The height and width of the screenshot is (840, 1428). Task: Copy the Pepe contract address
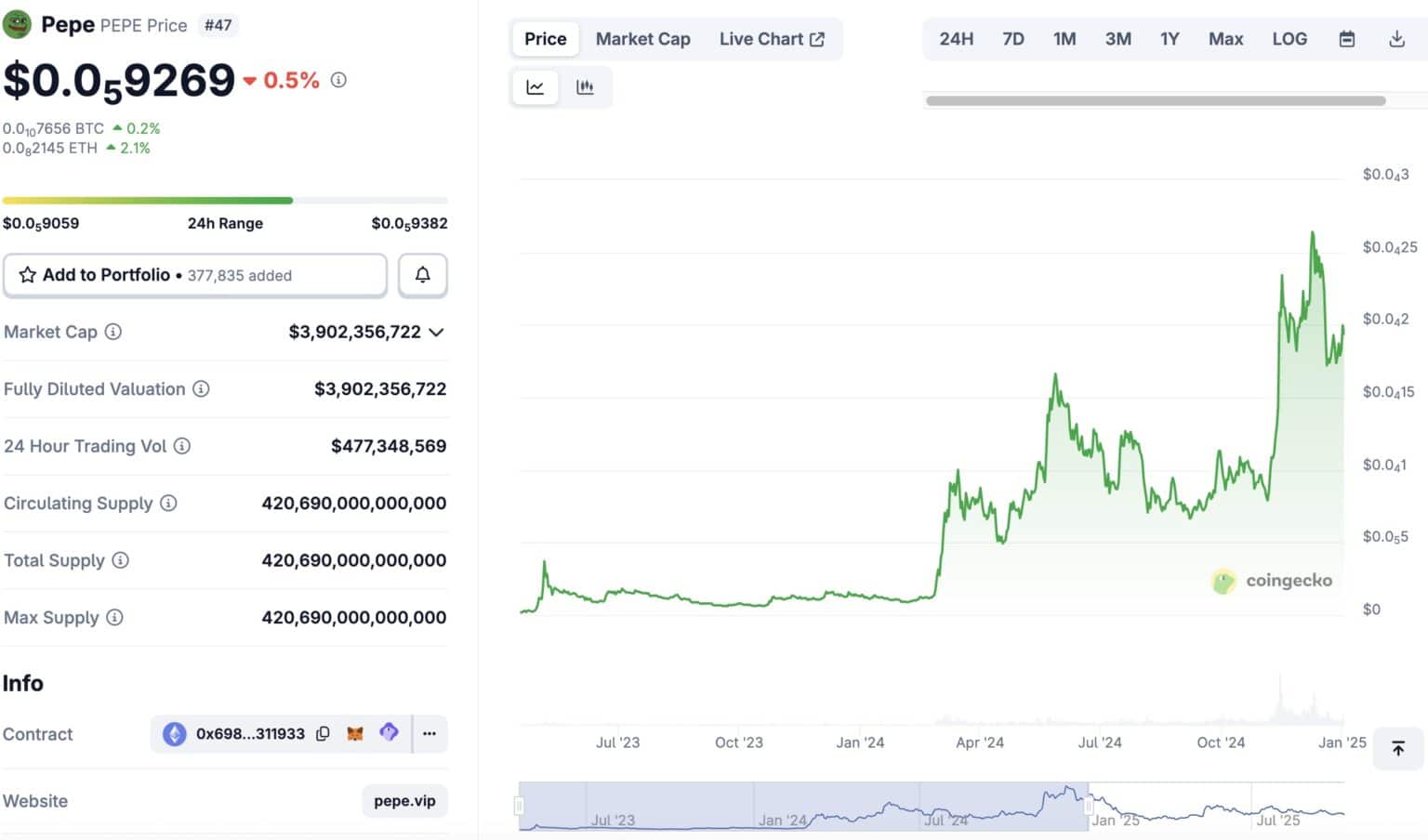click(323, 733)
